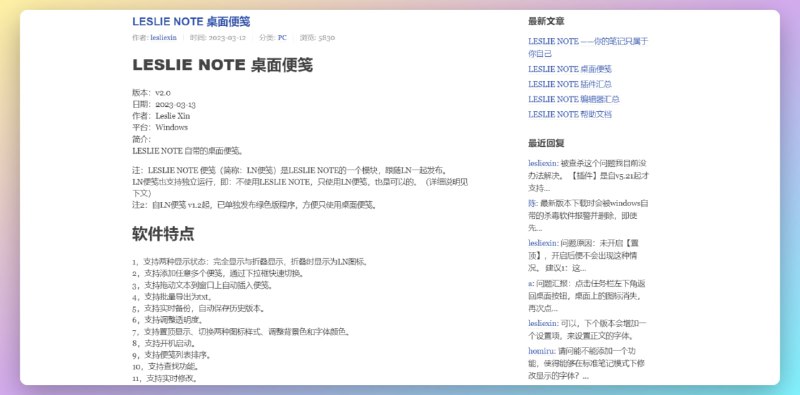The width and height of the screenshot is (800, 395).
Task: Click feature item 3 about 拖动文本到窗口
Action: [203, 285]
